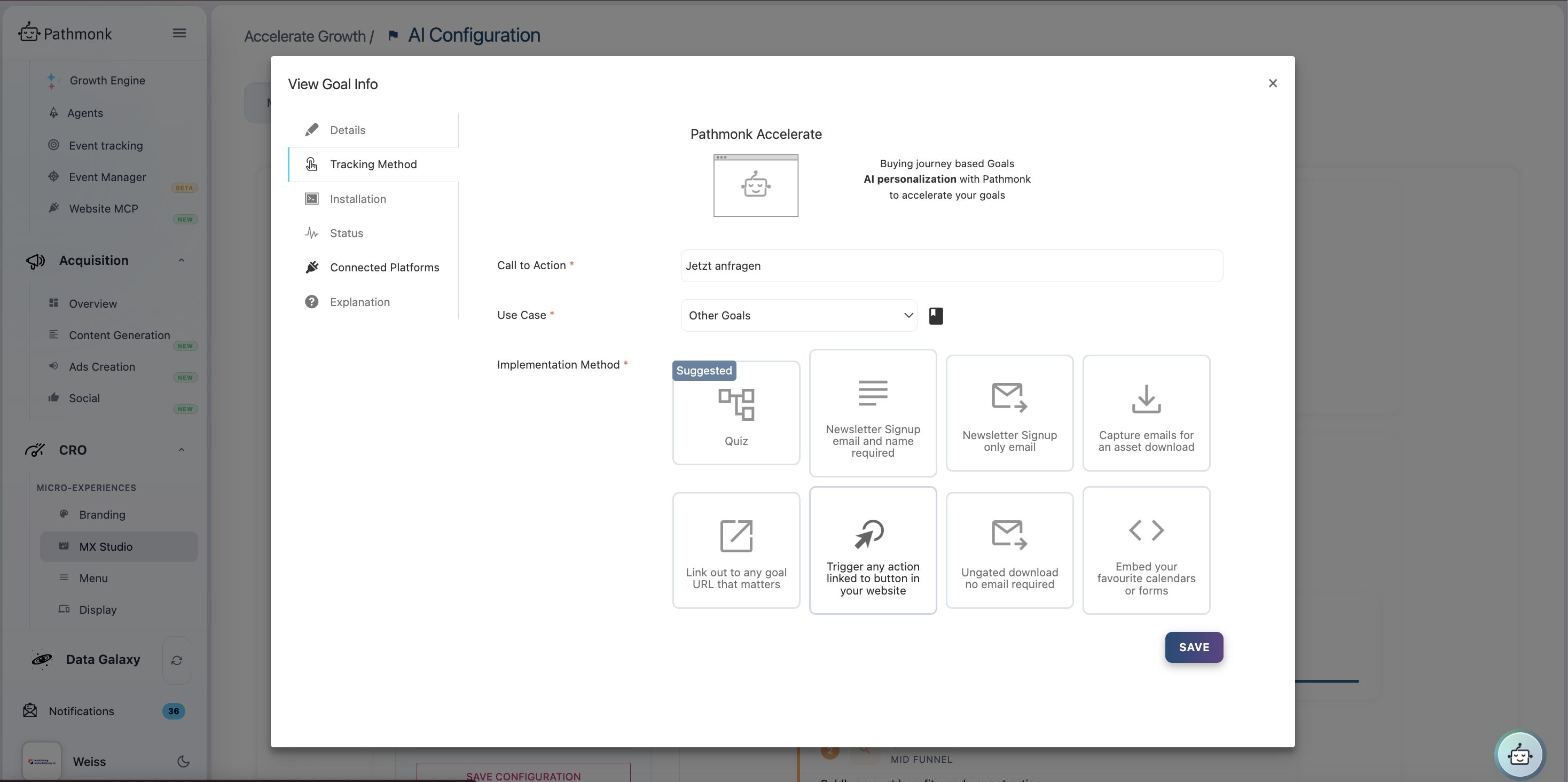1568x782 pixels.
Task: Open the Details tab
Action: pyautogui.click(x=373, y=130)
